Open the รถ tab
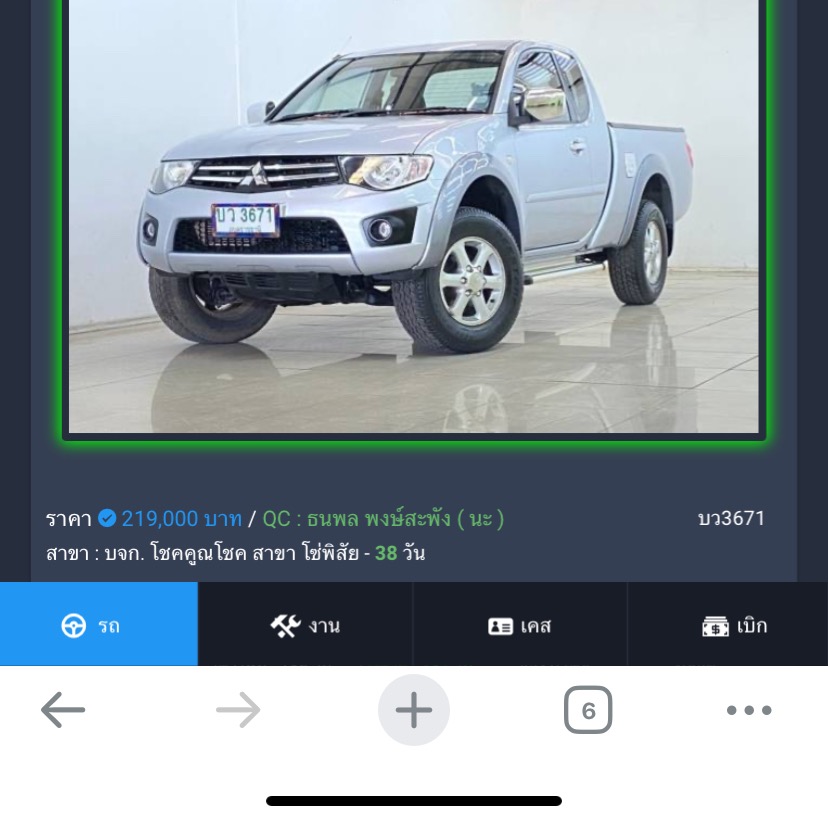 (99, 624)
